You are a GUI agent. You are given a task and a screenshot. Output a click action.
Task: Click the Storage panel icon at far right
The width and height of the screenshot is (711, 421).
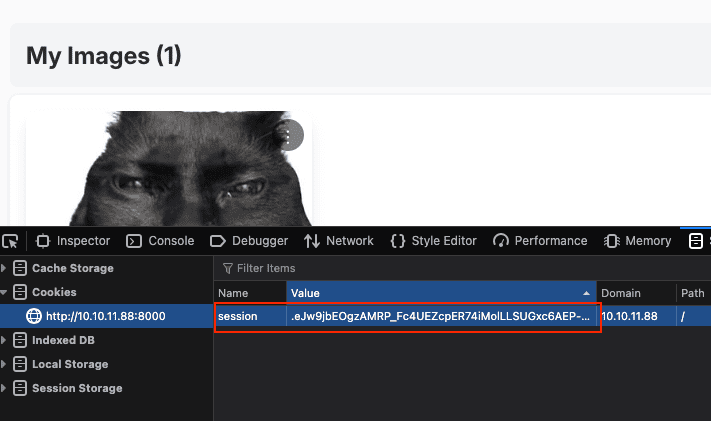(x=696, y=241)
